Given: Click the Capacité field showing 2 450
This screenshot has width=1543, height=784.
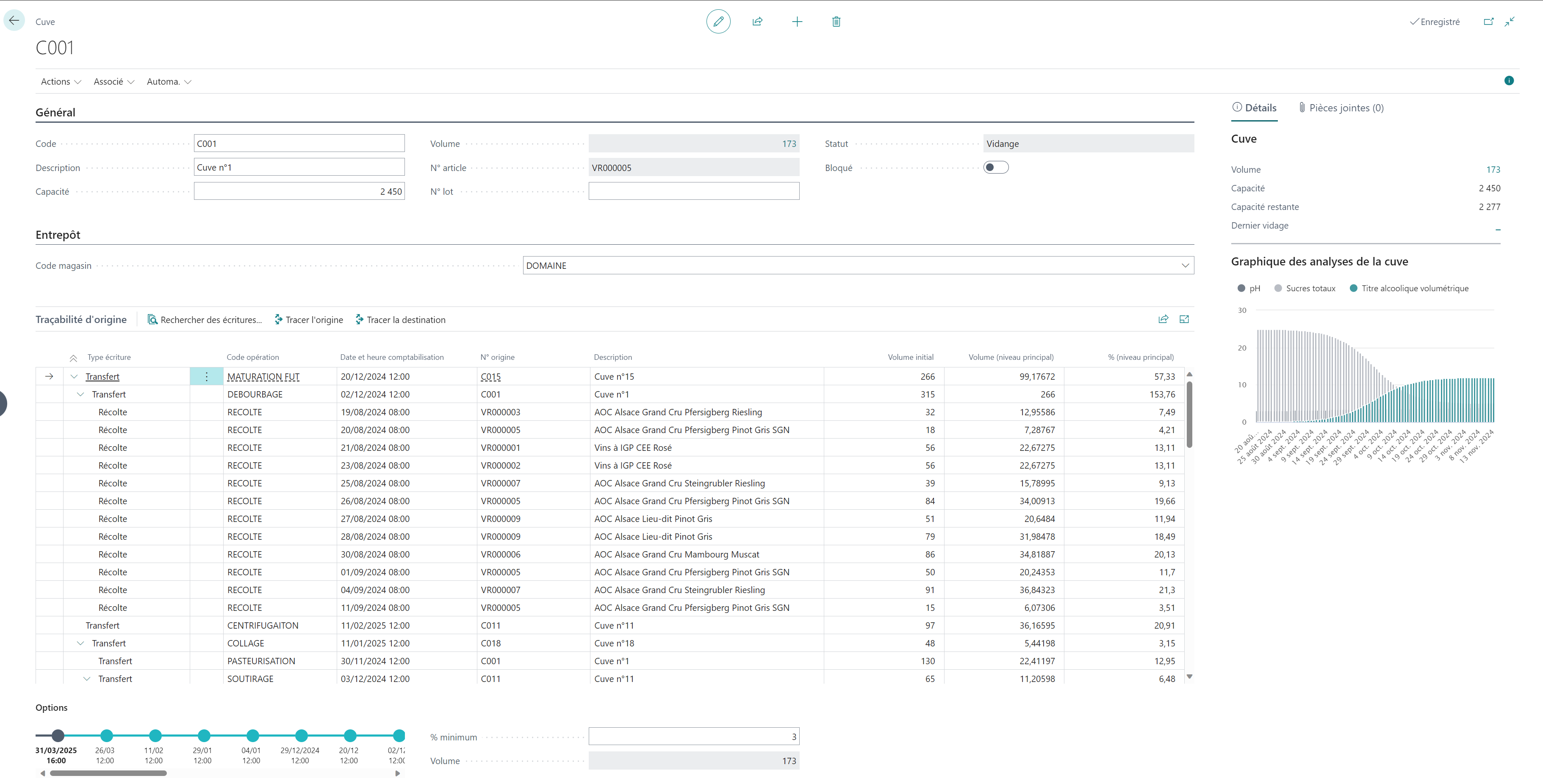Looking at the screenshot, I should click(x=299, y=191).
